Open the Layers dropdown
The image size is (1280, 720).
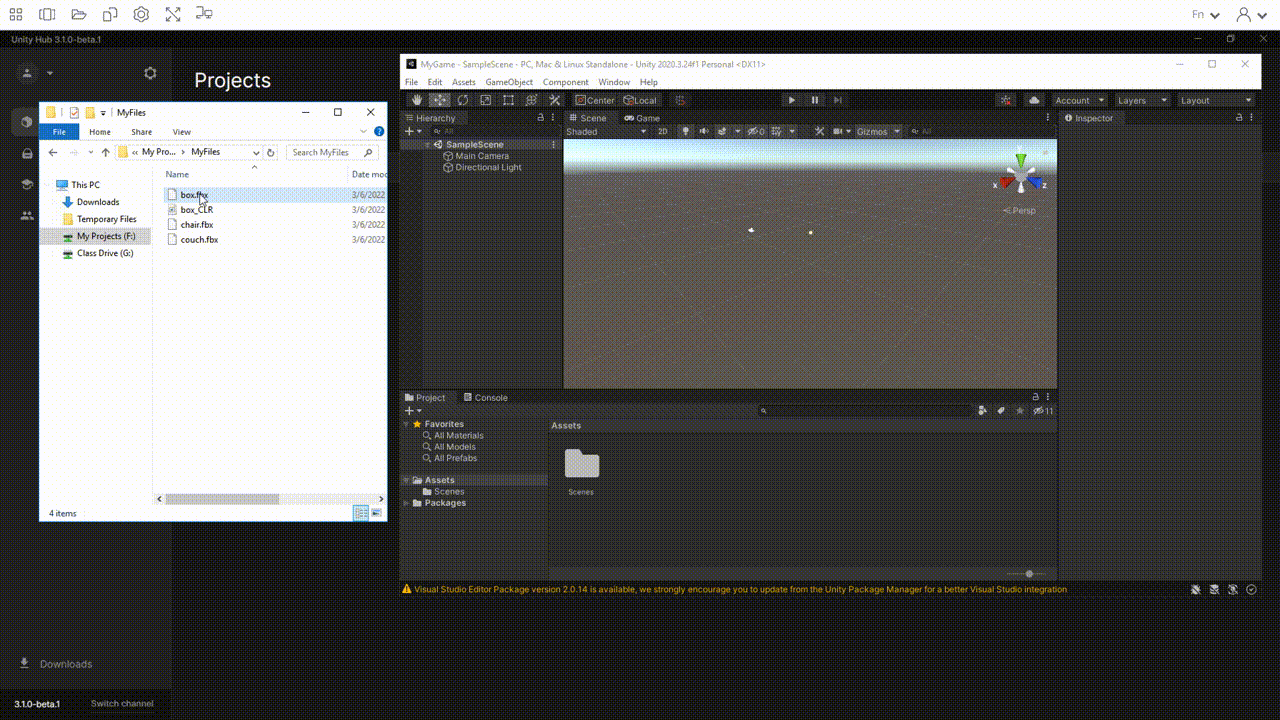click(1141, 100)
